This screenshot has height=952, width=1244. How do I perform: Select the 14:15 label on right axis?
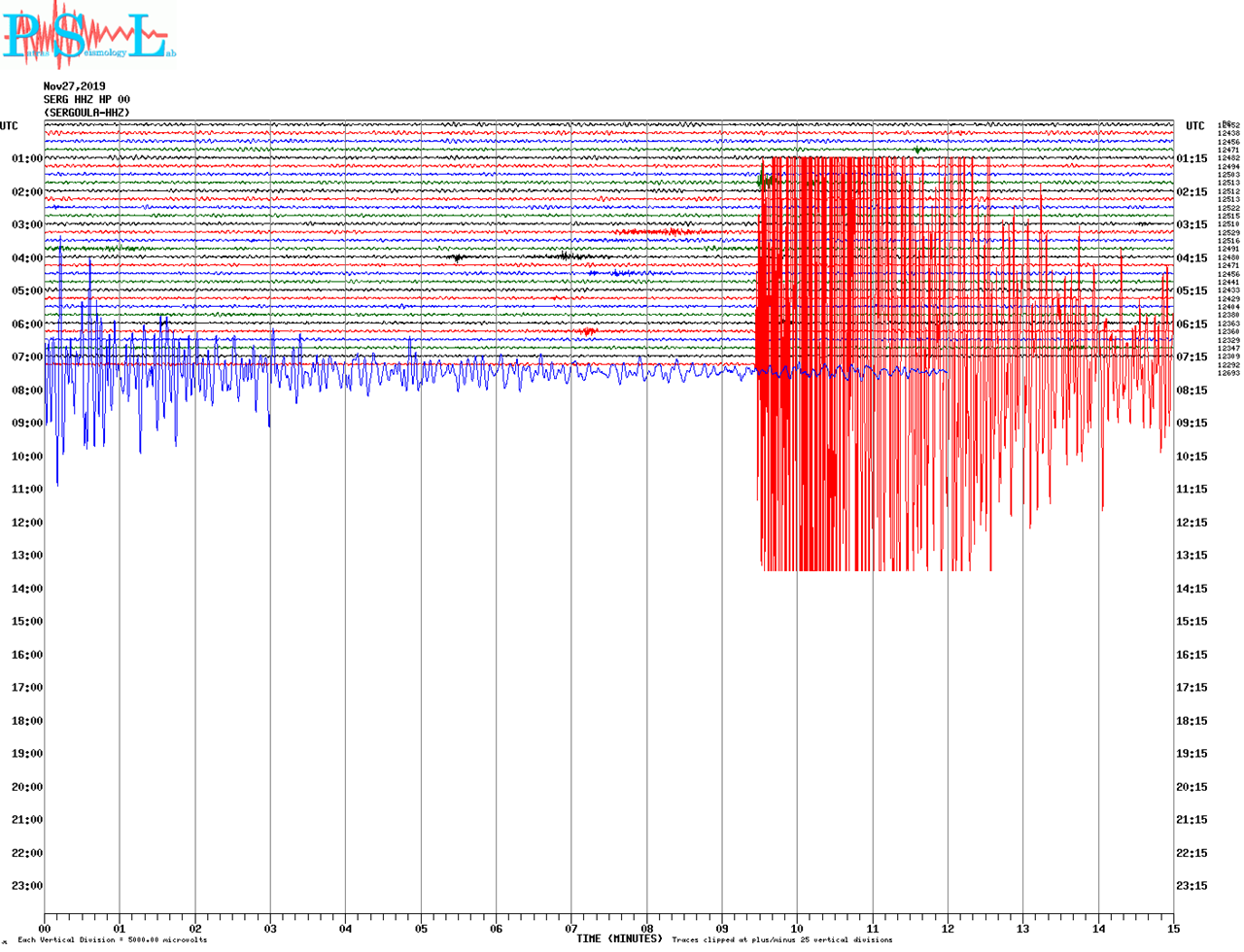(x=1192, y=589)
